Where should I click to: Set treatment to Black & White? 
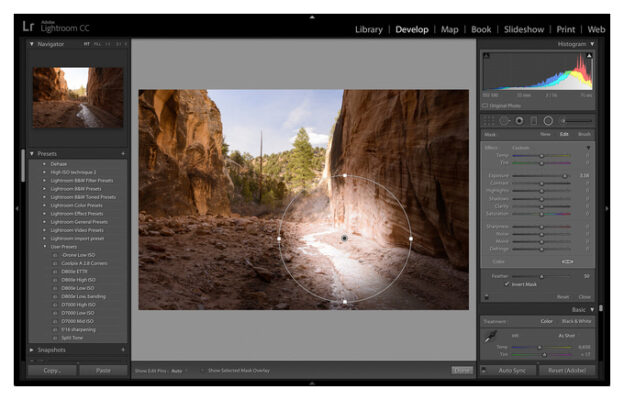point(576,321)
